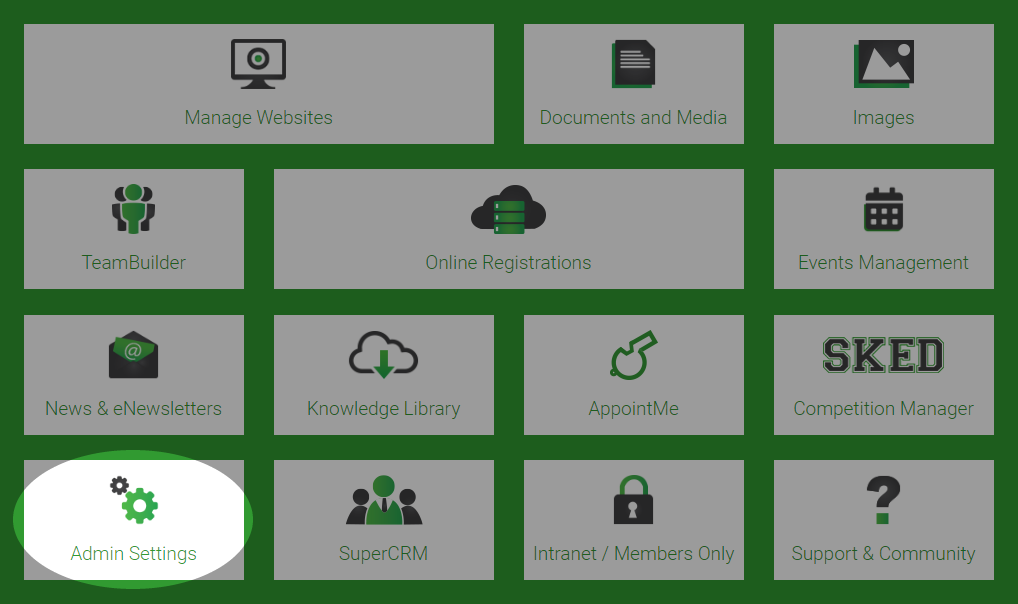This screenshot has width=1018, height=604.
Task: Open the Images text label
Action: coord(884,118)
